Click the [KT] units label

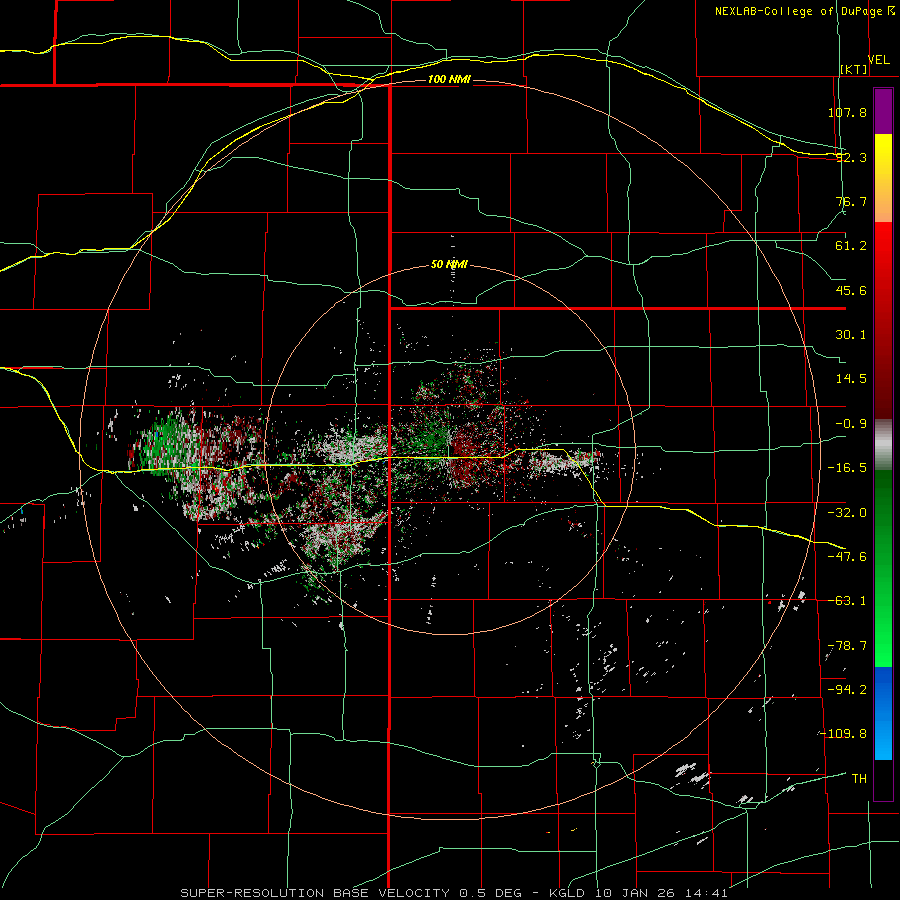tap(854, 69)
